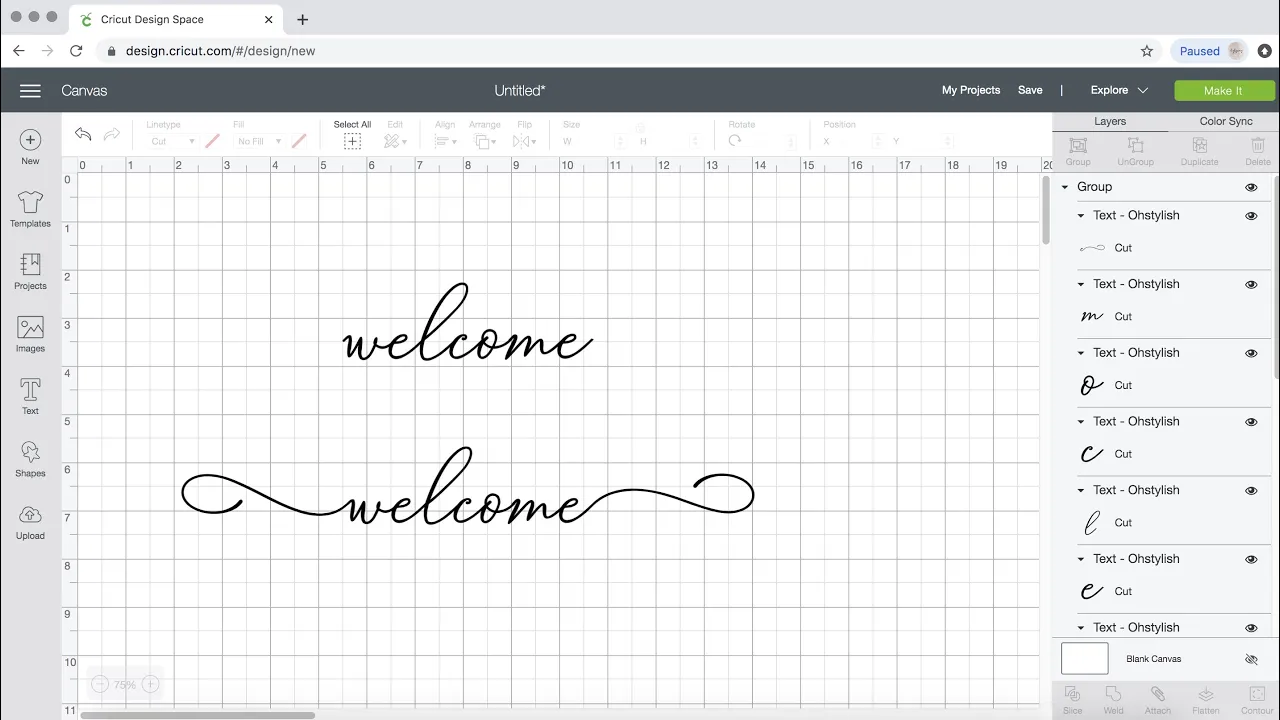This screenshot has height=720, width=1280.
Task: Collapse the 'l' Text - Ohstylish layer
Action: (x=1081, y=490)
